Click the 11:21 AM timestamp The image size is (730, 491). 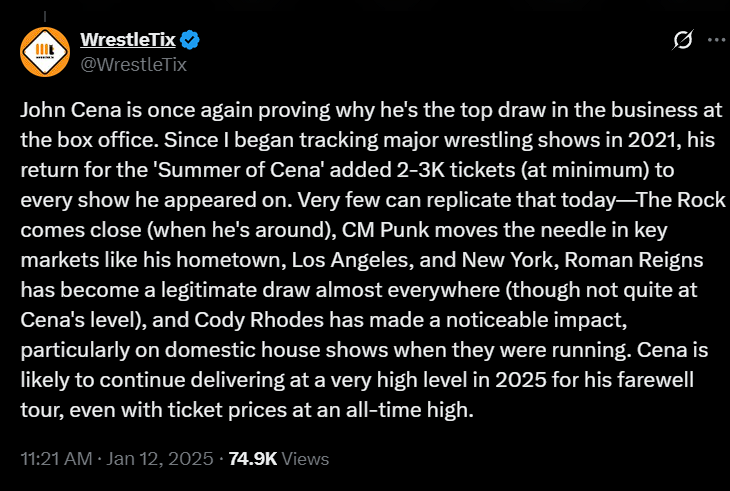coord(56,459)
